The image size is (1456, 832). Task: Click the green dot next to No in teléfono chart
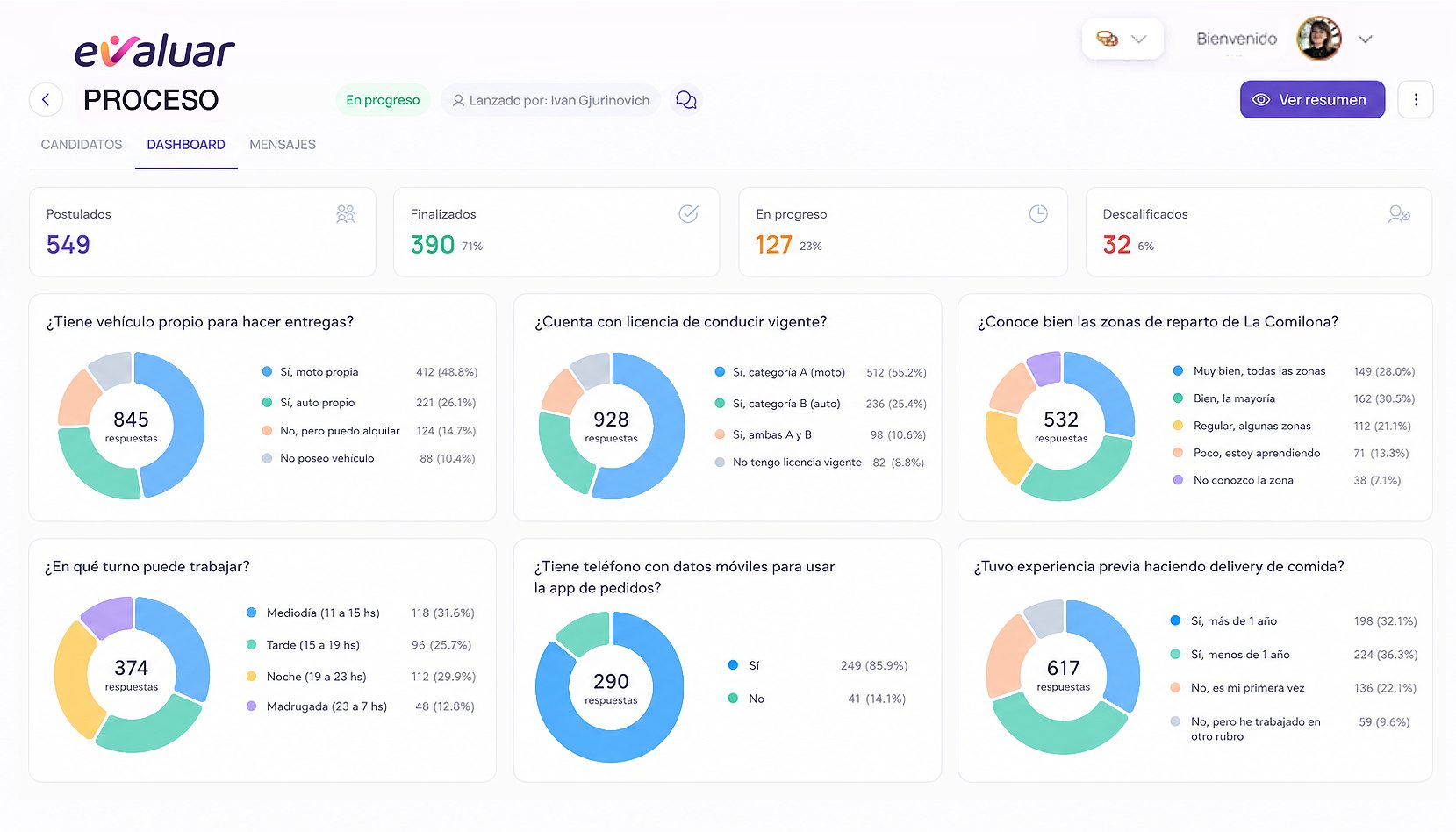click(x=733, y=698)
